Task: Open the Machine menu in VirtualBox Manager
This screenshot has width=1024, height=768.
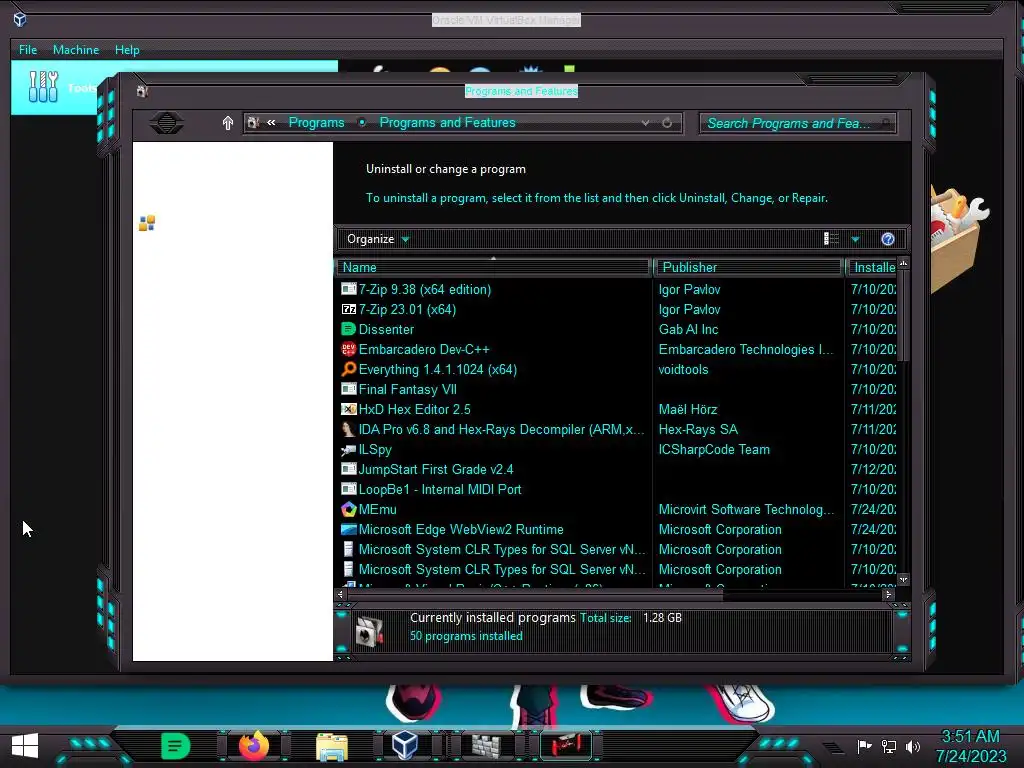Action: (x=76, y=50)
